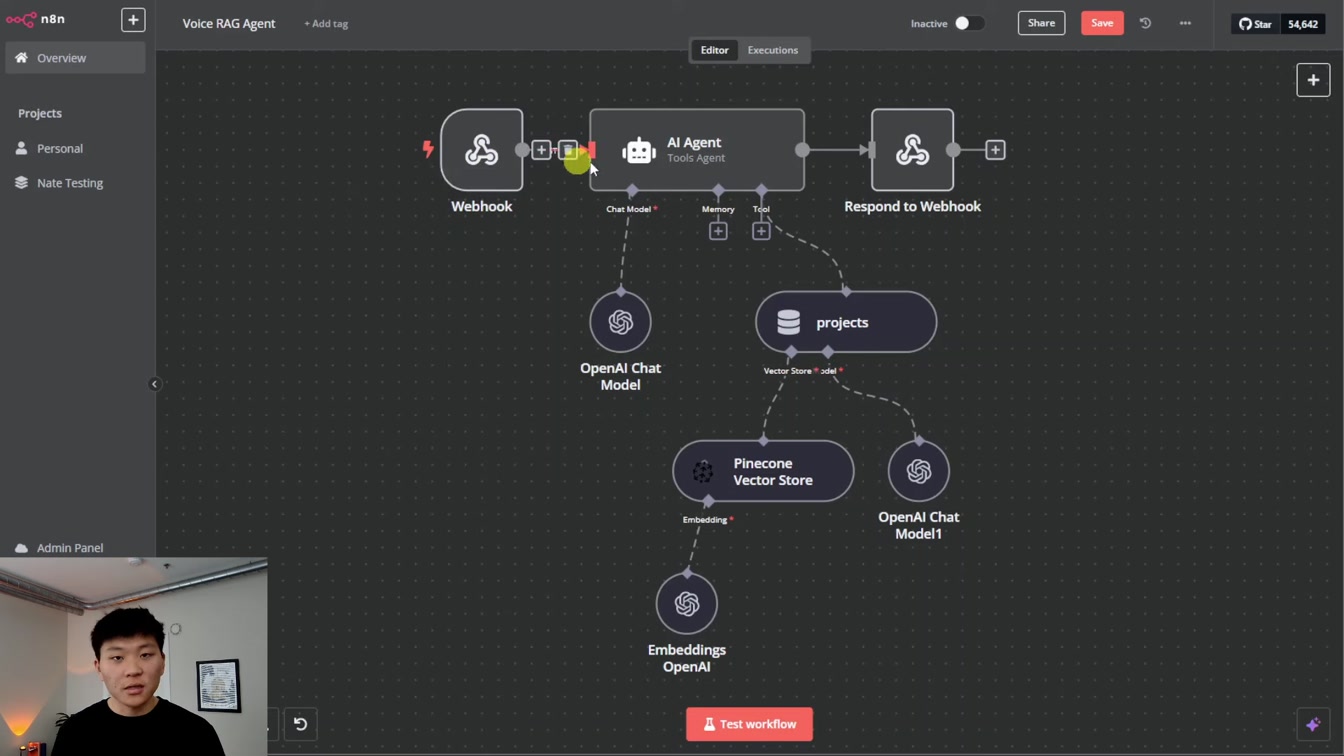Viewport: 1344px width, 756px height.
Task: Select the Respond to Webhook node
Action: pyautogui.click(x=912, y=150)
